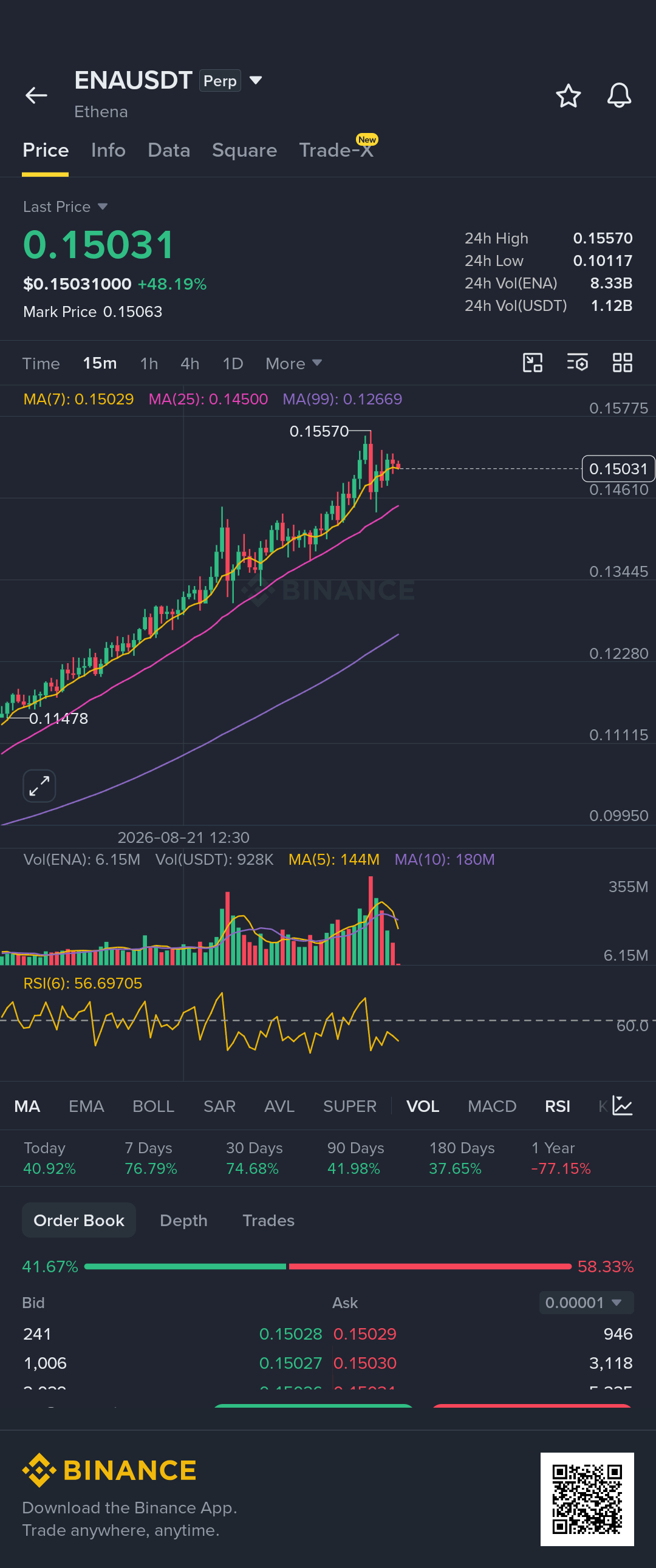Viewport: 656px width, 1568px height.
Task: Tap the Vol MA(5) 144M label
Action: point(334,859)
